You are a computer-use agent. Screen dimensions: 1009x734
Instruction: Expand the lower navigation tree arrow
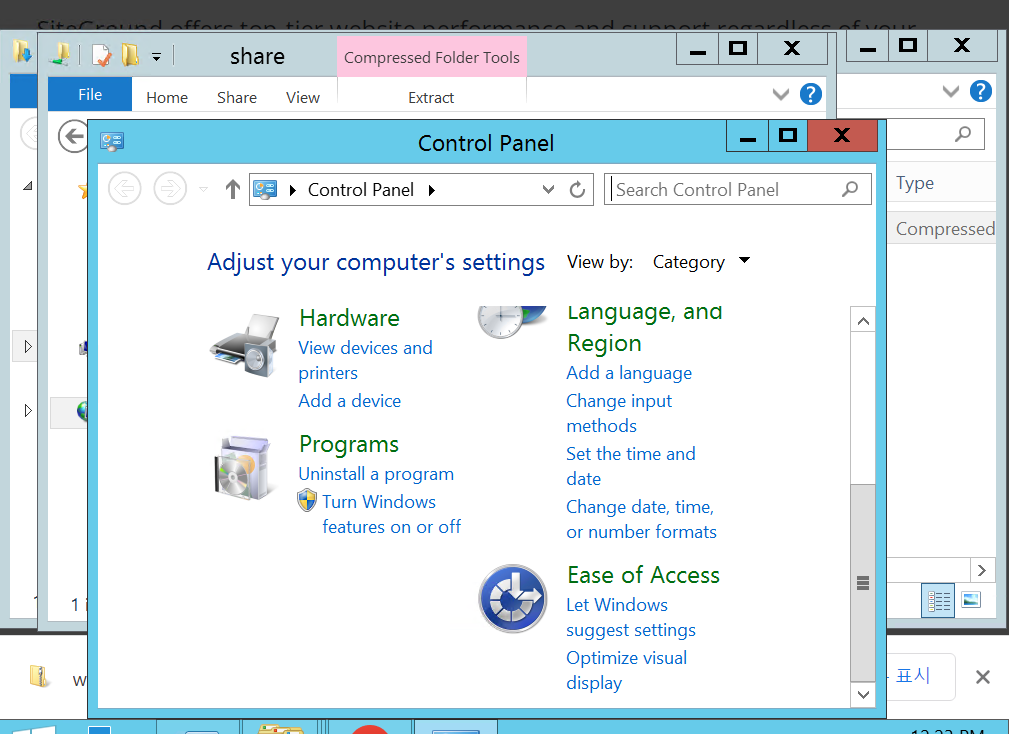click(28, 410)
